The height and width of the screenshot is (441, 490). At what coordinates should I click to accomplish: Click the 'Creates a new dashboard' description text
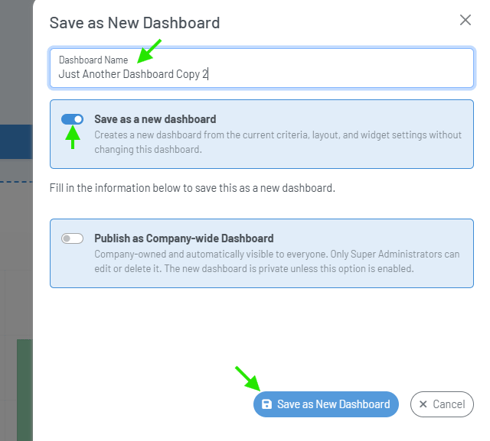tap(278, 142)
